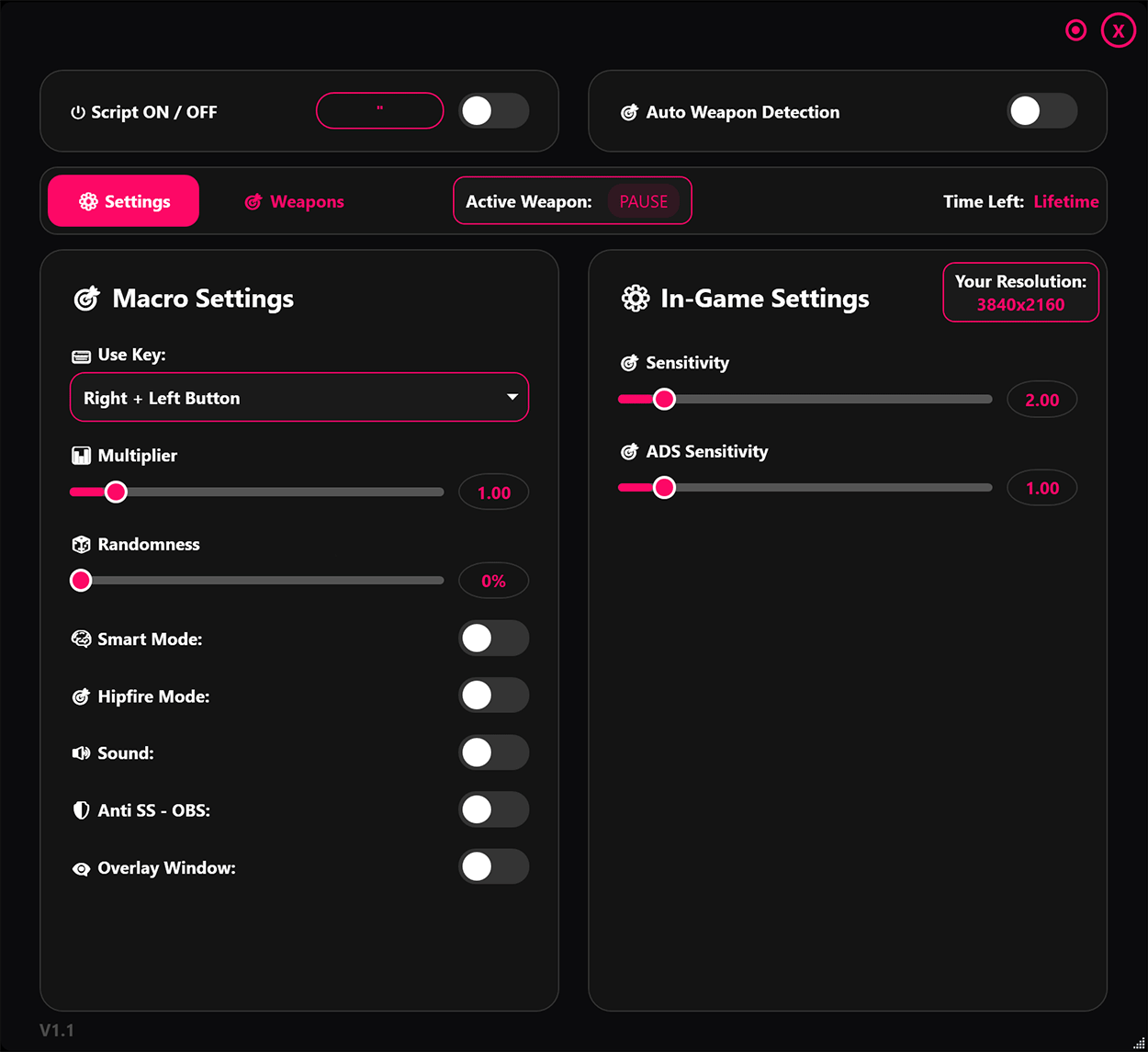The image size is (1148, 1052).
Task: Toggle the Script ON / OFF switch
Action: click(493, 110)
